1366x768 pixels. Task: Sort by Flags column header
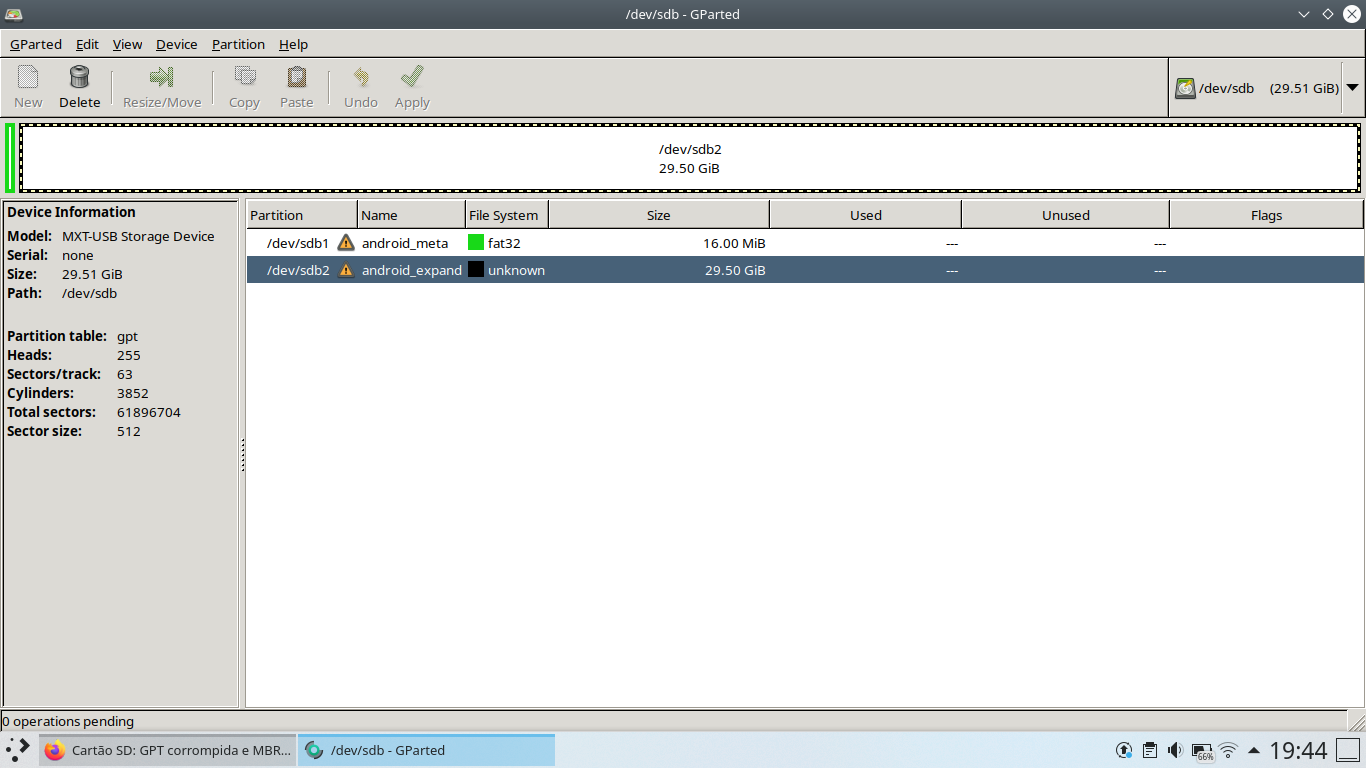click(x=1266, y=215)
